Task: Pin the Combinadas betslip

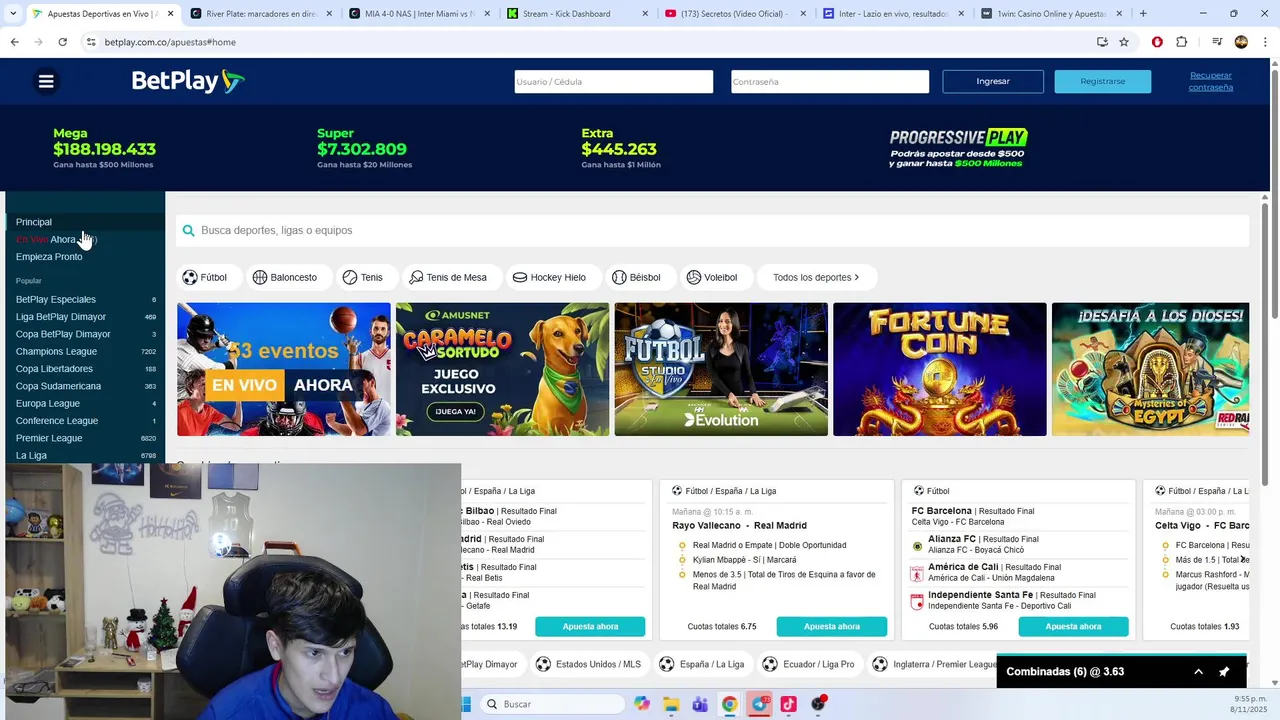Action: [1224, 672]
